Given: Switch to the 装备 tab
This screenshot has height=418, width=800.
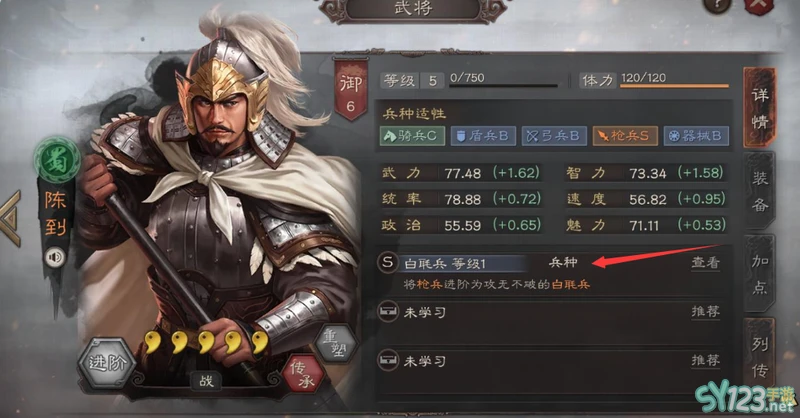Looking at the screenshot, I should coord(759,192).
